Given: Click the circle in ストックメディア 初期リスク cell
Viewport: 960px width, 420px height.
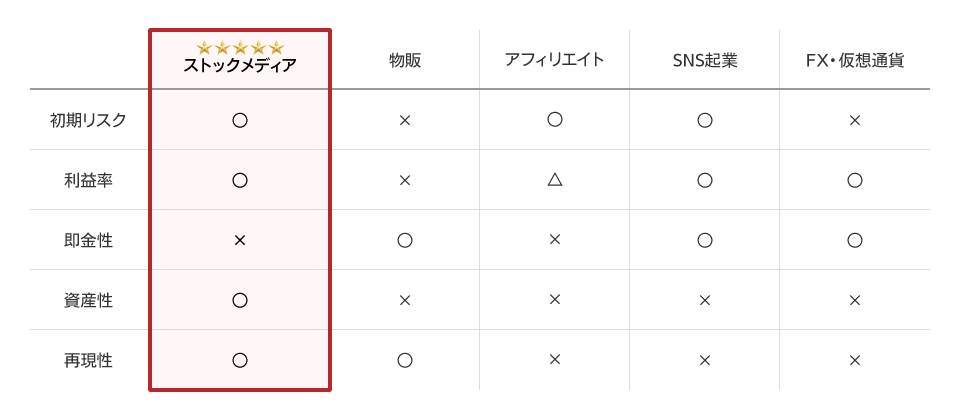Looking at the screenshot, I should (x=240, y=120).
